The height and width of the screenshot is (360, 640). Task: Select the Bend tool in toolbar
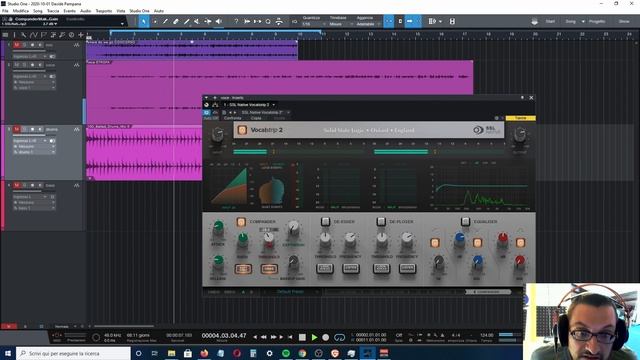208,21
